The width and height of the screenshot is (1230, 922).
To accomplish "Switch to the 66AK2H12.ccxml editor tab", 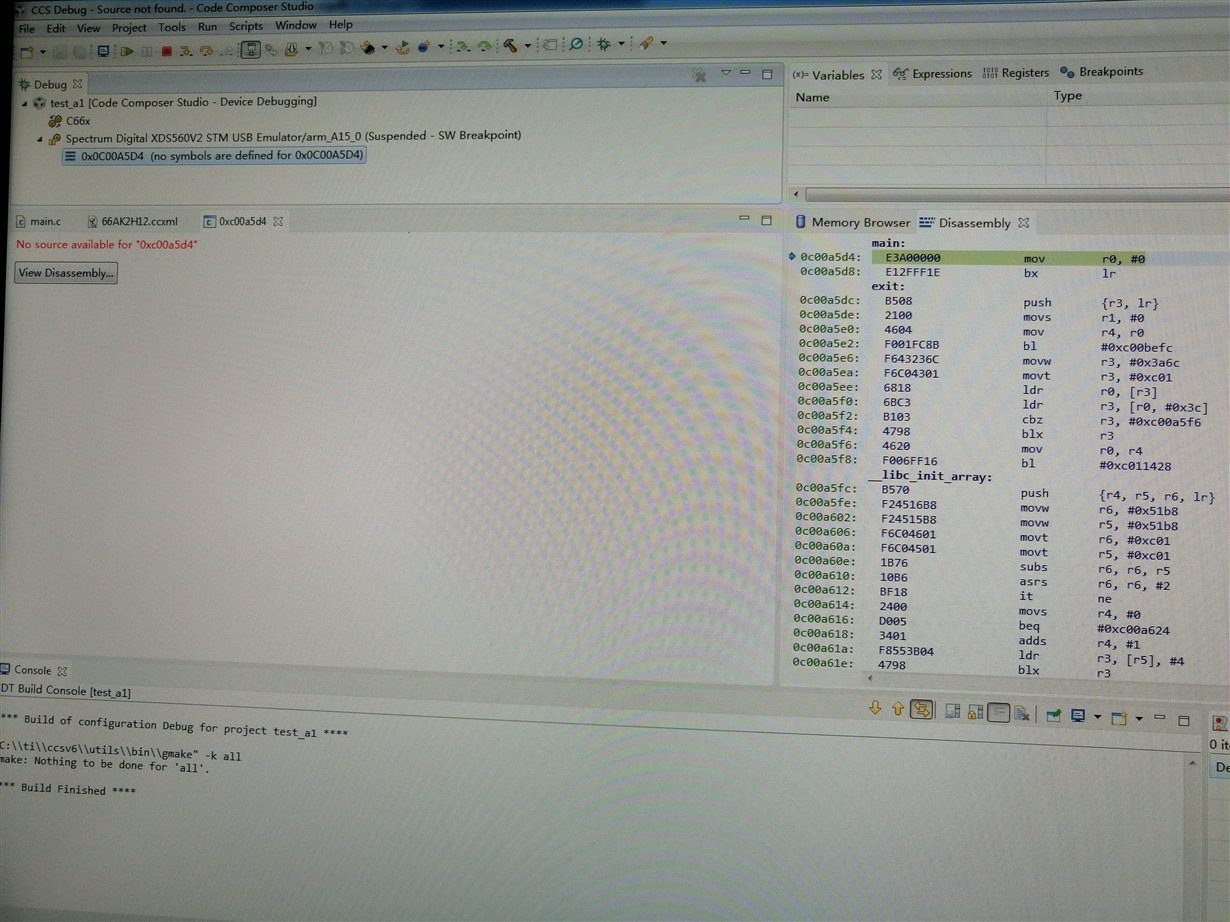I will [x=132, y=221].
